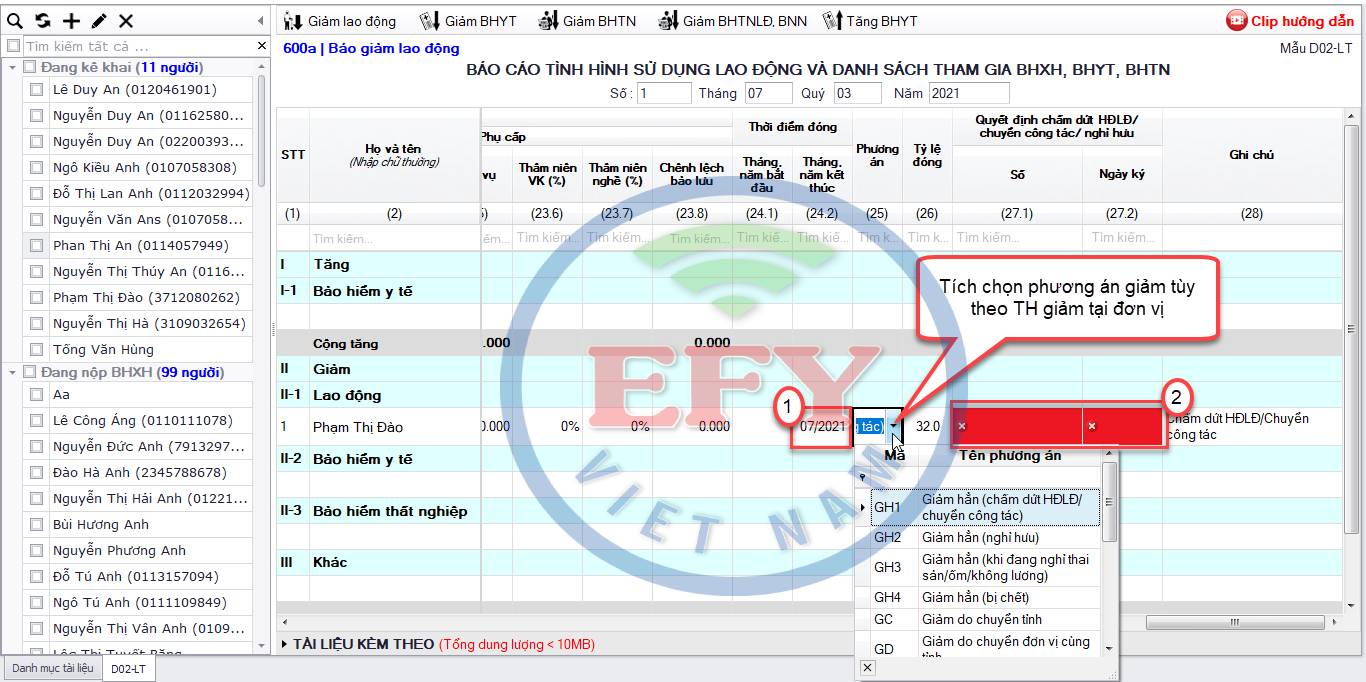Select GH1 Giảm hẳn chấm dứt HĐLĐ
The image size is (1366, 682).
click(986, 507)
